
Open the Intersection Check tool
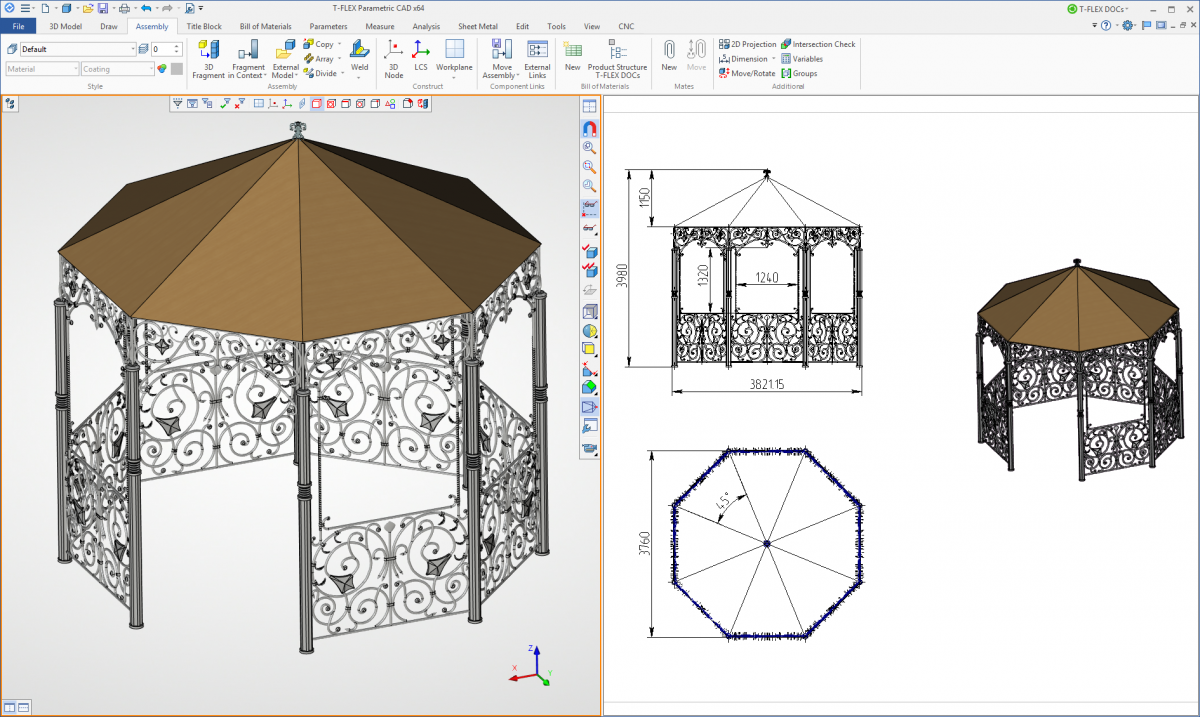[x=818, y=44]
